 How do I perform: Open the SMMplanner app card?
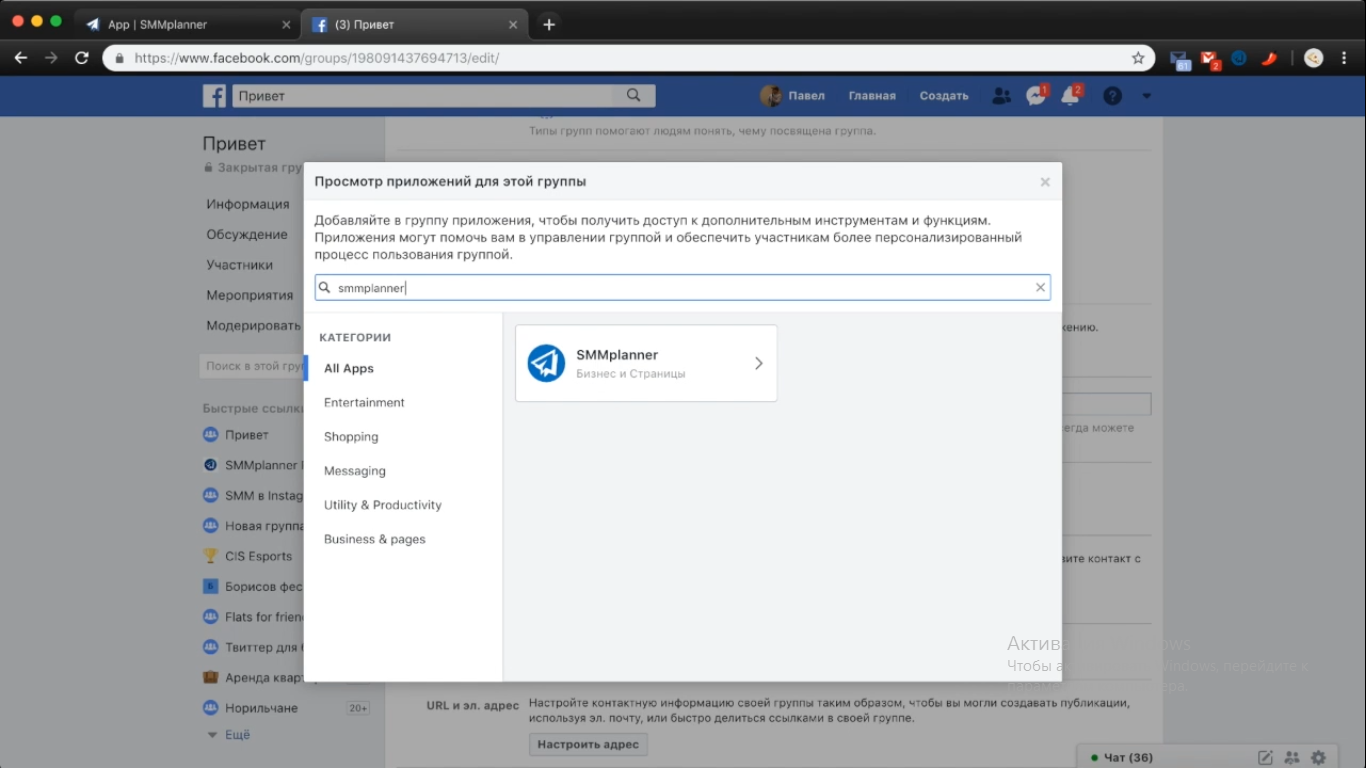[x=646, y=363]
